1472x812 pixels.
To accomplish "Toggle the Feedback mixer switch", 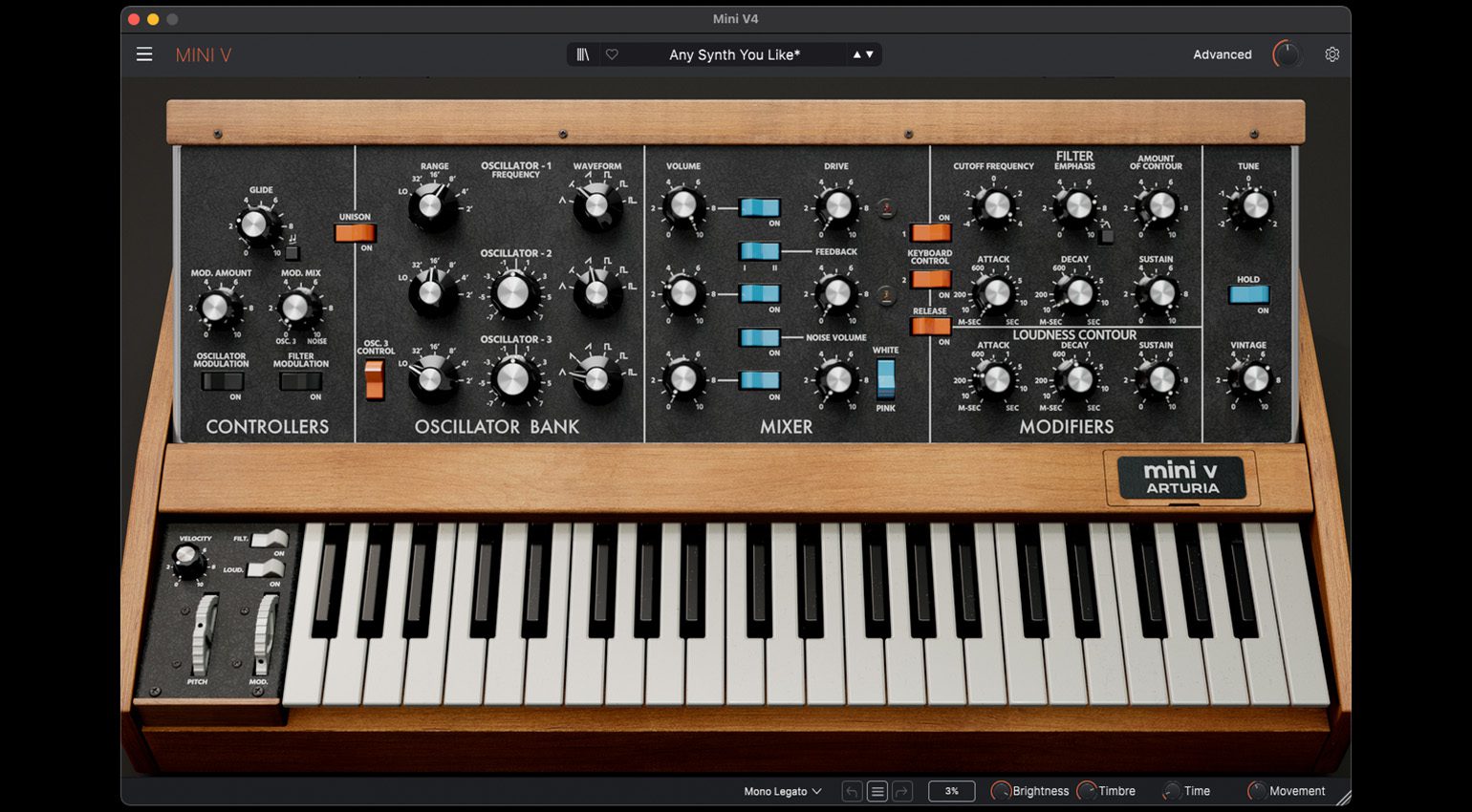I will (x=760, y=251).
